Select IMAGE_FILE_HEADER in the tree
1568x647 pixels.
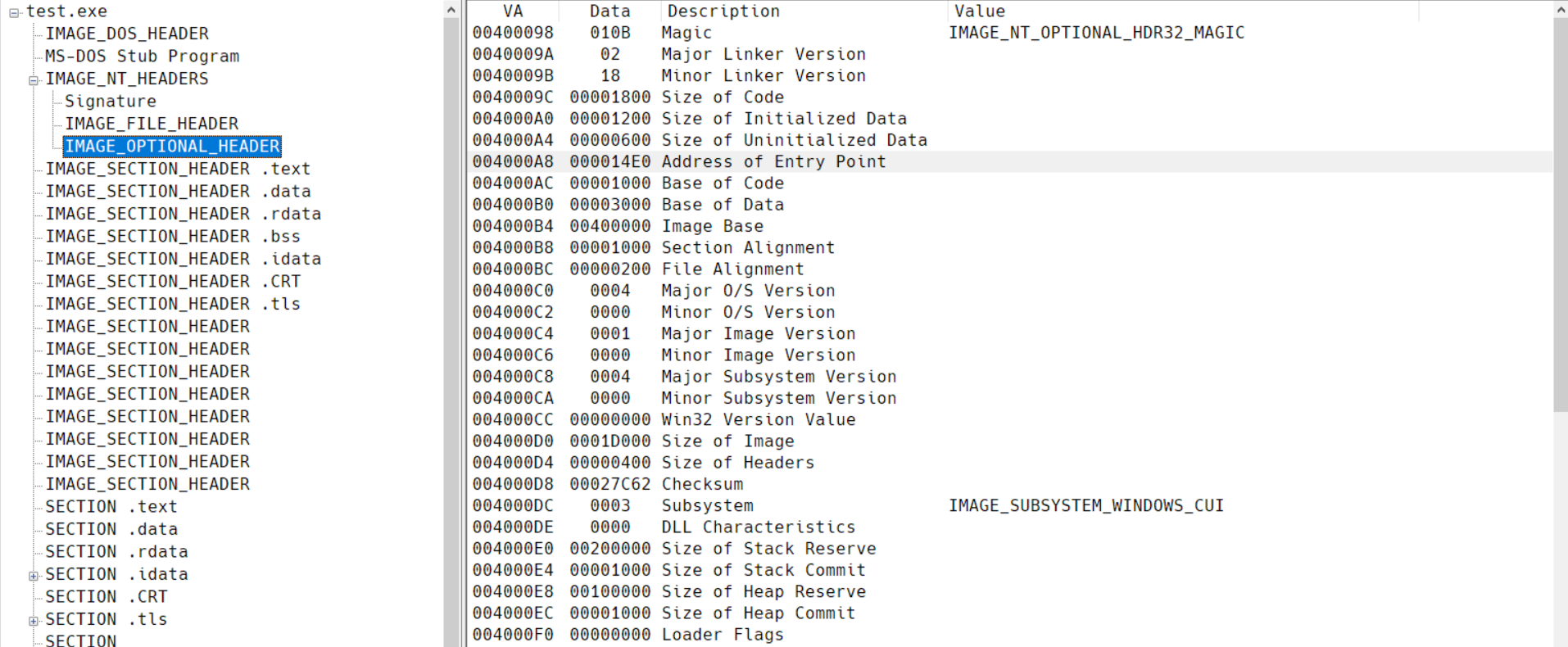152,124
